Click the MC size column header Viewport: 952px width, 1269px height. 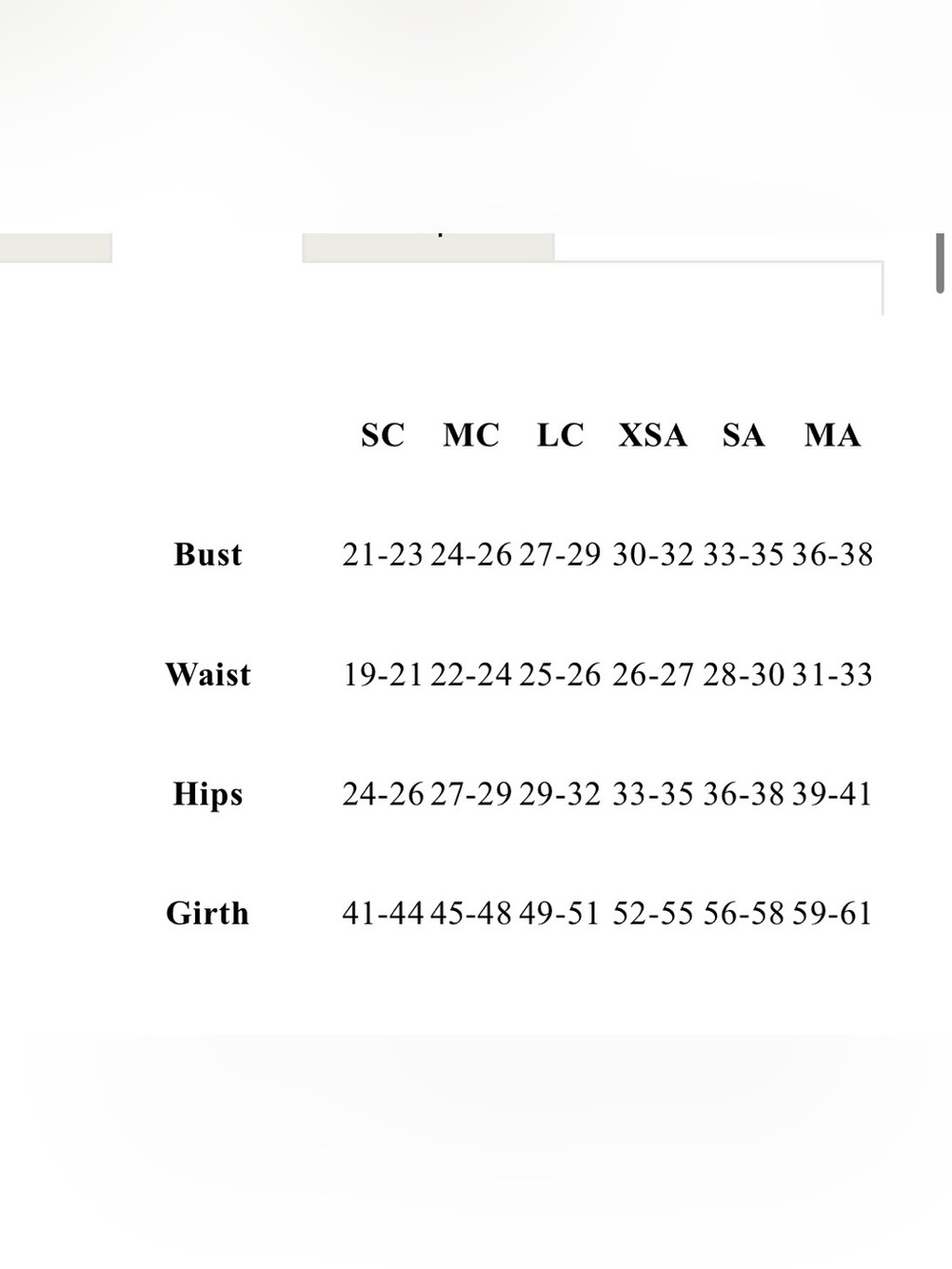point(471,435)
